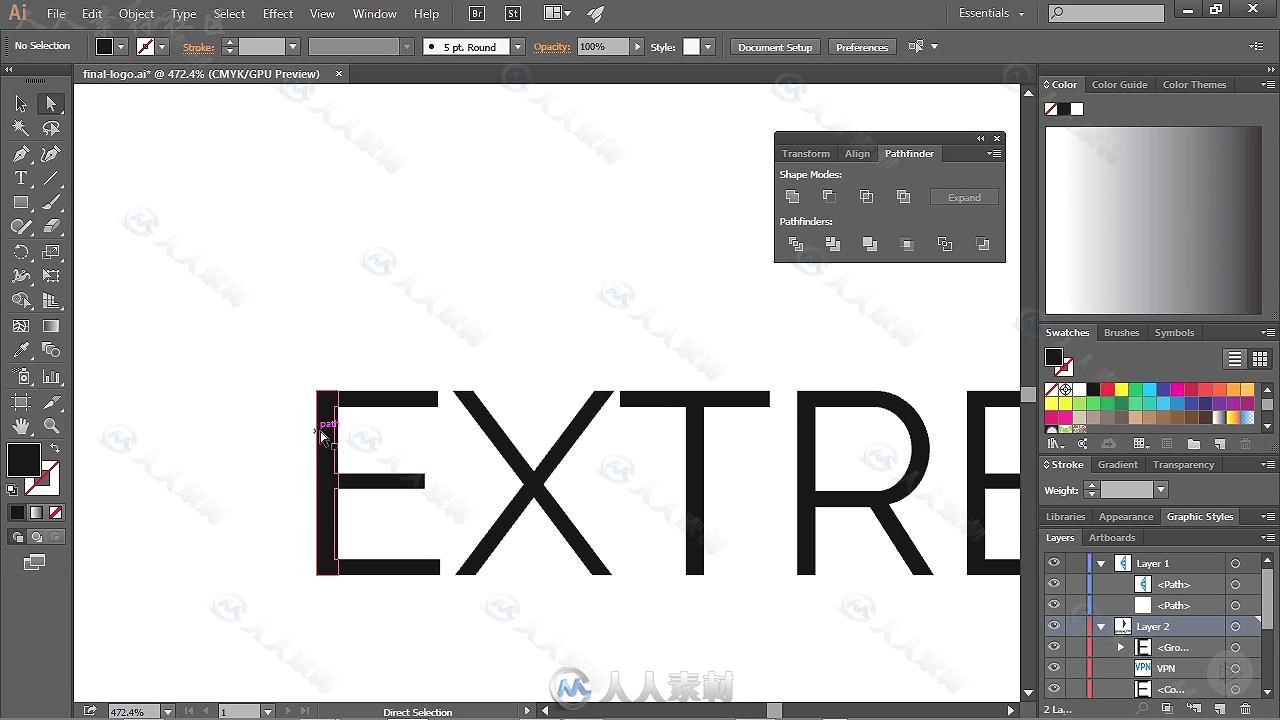1280x720 pixels.
Task: Switch to the Artboards tab
Action: point(1112,538)
